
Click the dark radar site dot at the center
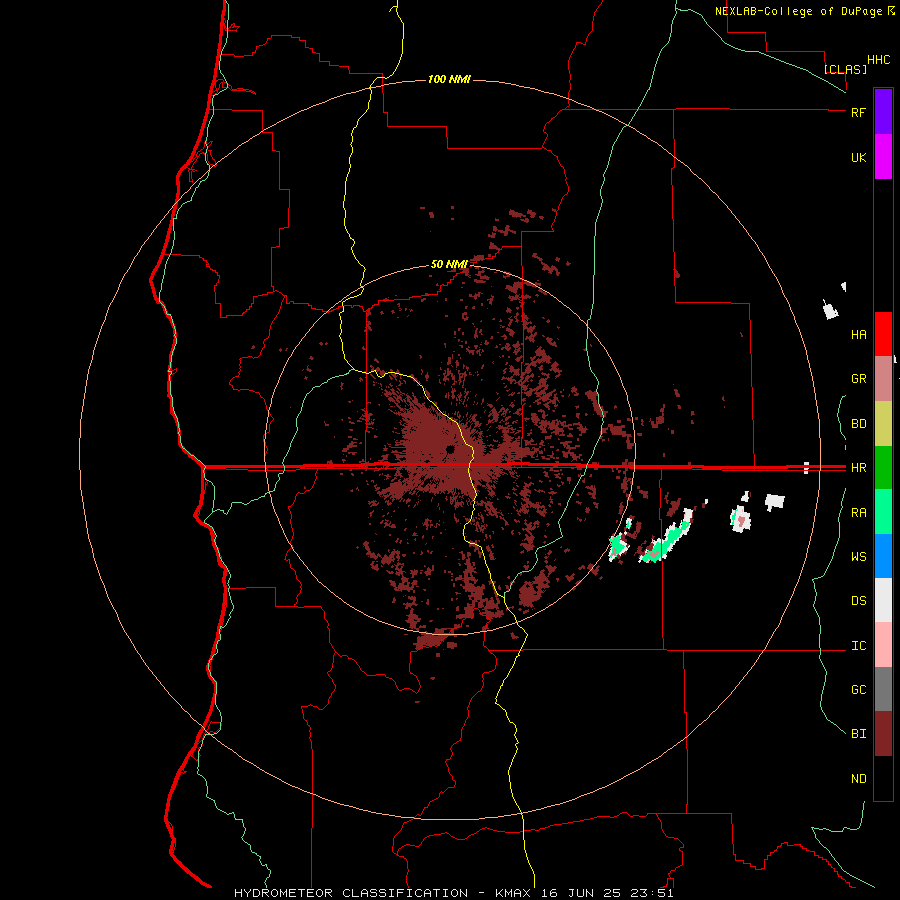coord(450,449)
